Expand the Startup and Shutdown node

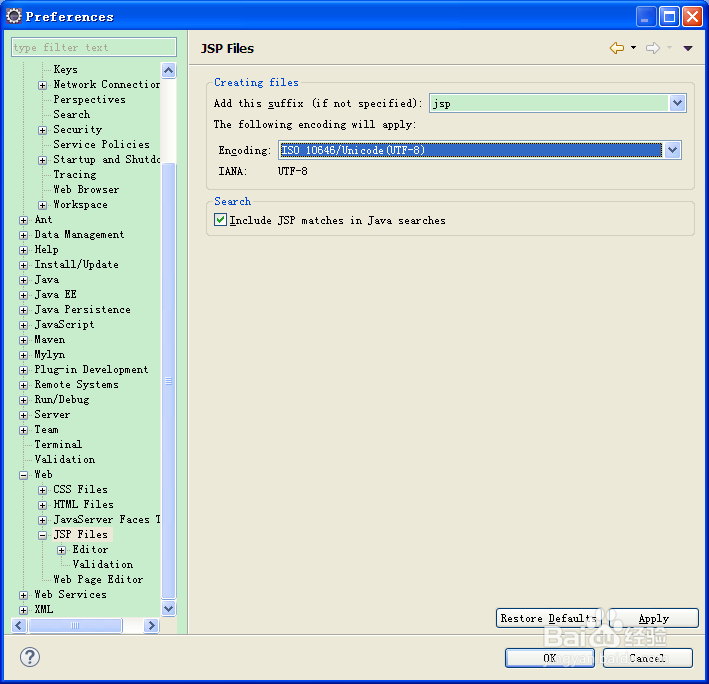pyautogui.click(x=43, y=160)
